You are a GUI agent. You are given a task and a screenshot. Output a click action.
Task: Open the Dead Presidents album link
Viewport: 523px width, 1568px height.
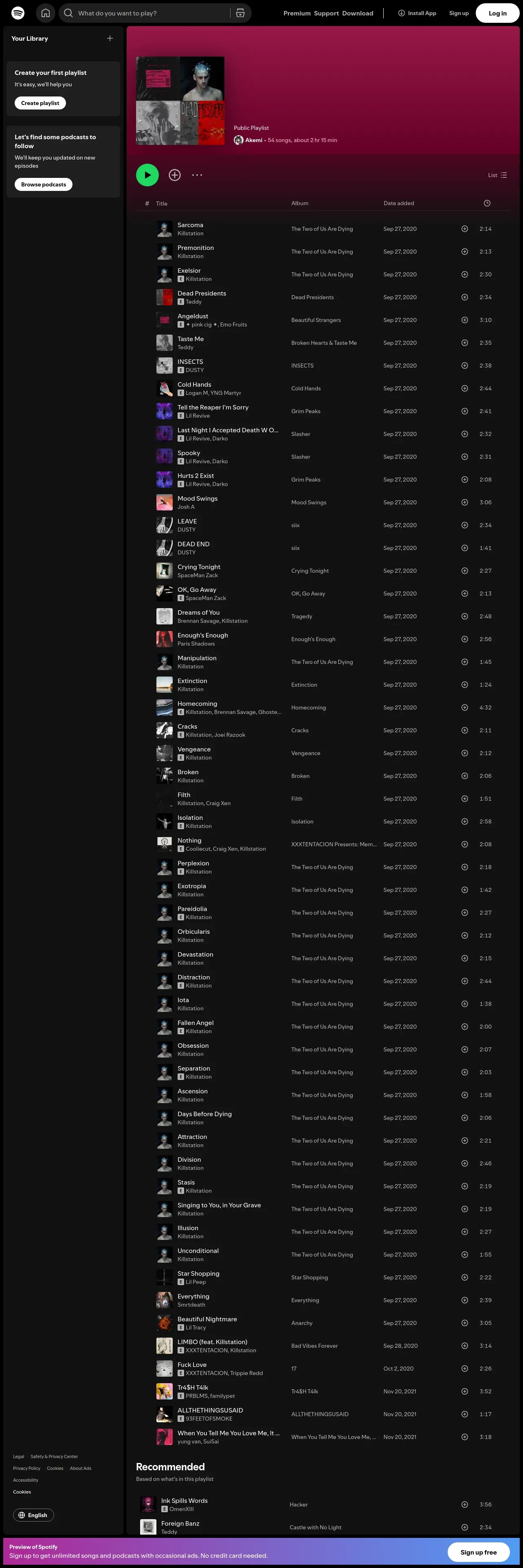pos(312,297)
